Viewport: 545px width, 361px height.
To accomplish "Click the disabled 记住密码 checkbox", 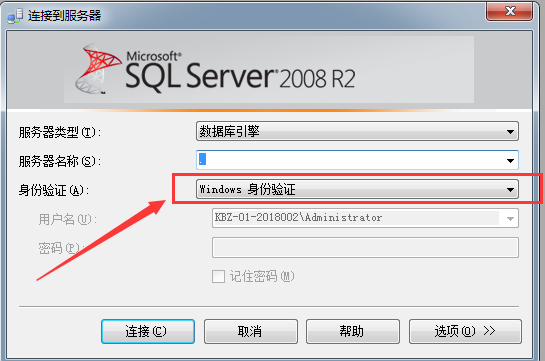I will click(219, 277).
